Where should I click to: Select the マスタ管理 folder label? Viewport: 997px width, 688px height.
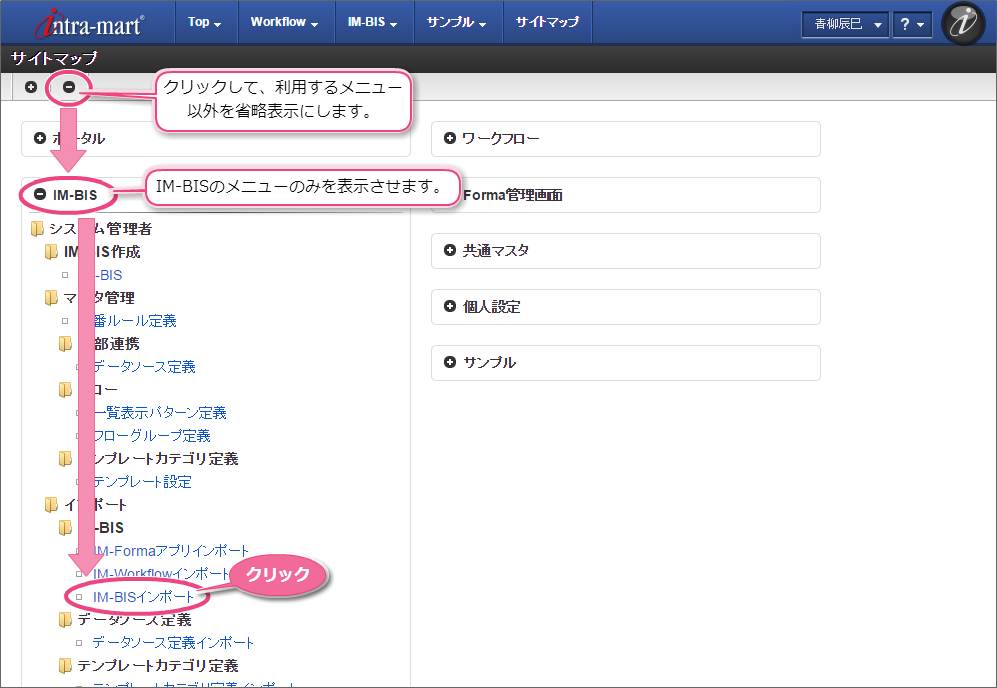(x=99, y=298)
